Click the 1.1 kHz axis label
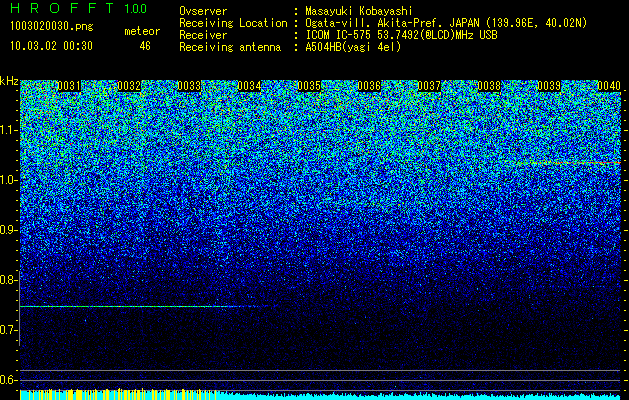This screenshot has width=629, height=400. (x=9, y=130)
